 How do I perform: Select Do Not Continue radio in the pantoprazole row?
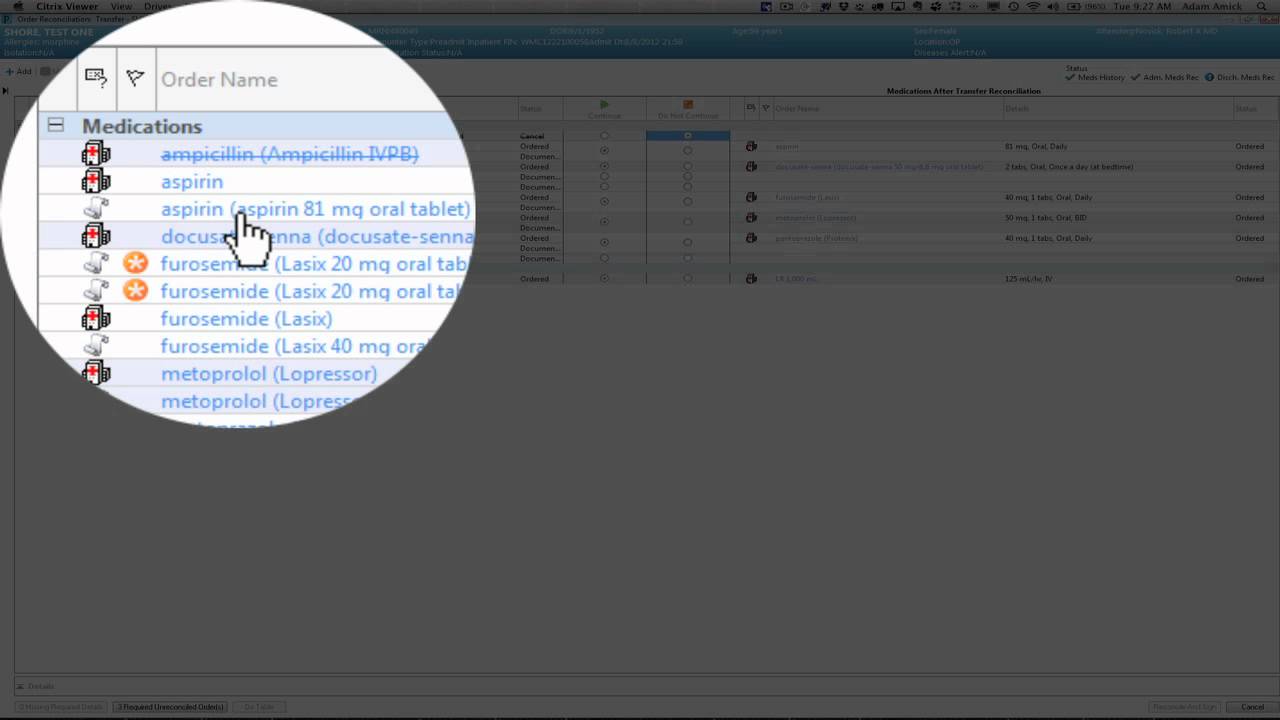687,242
